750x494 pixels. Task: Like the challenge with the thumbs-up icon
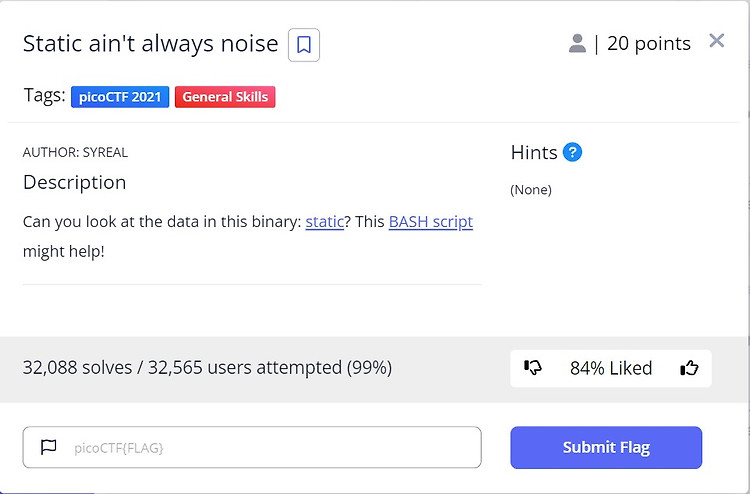689,368
